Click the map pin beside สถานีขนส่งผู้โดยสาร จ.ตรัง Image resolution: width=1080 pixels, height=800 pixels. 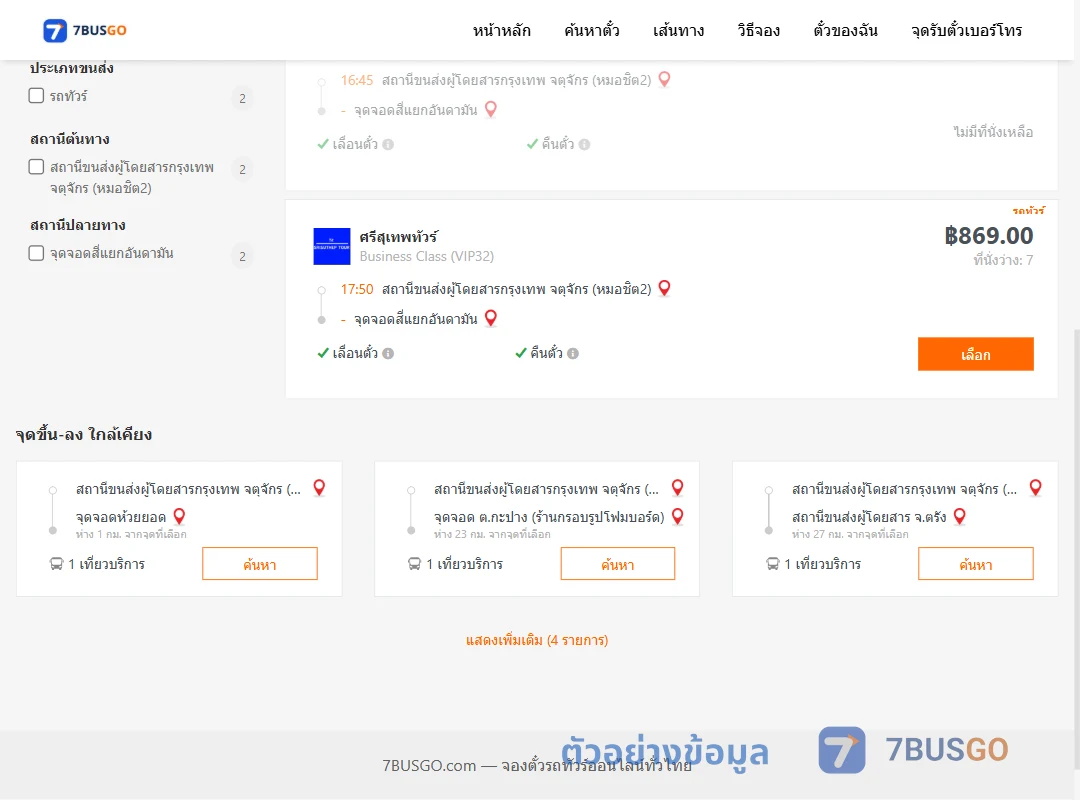click(959, 516)
